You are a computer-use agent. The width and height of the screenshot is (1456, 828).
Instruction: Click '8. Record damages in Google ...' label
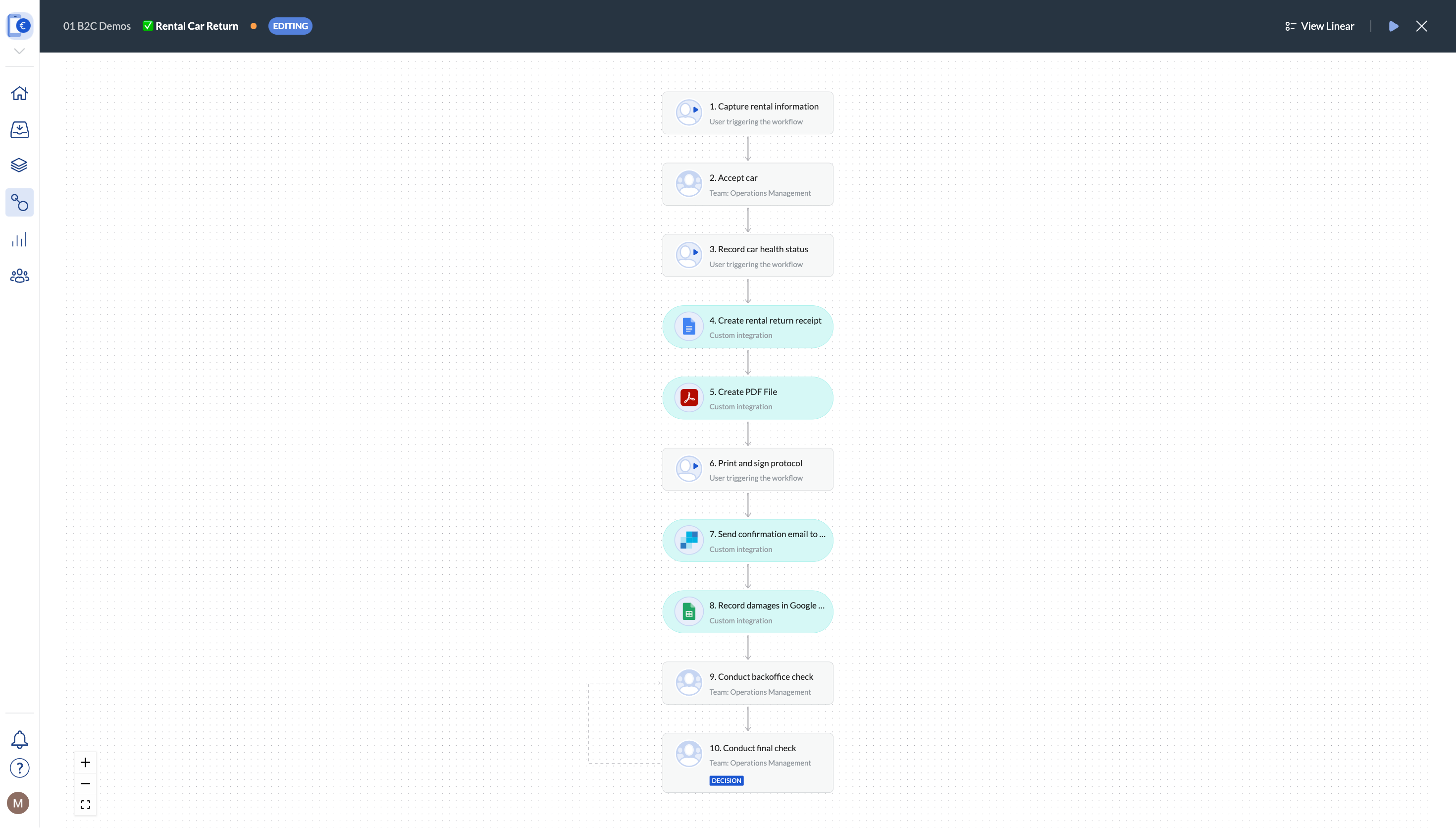pos(767,606)
